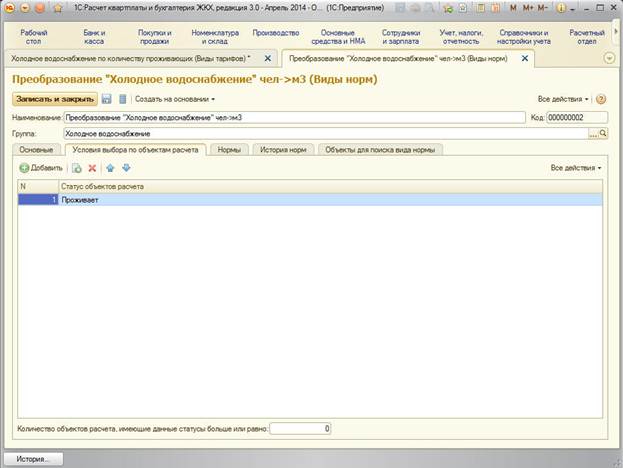Viewport: 623px width, 468px height.
Task: Open the Производство section
Action: (x=276, y=33)
